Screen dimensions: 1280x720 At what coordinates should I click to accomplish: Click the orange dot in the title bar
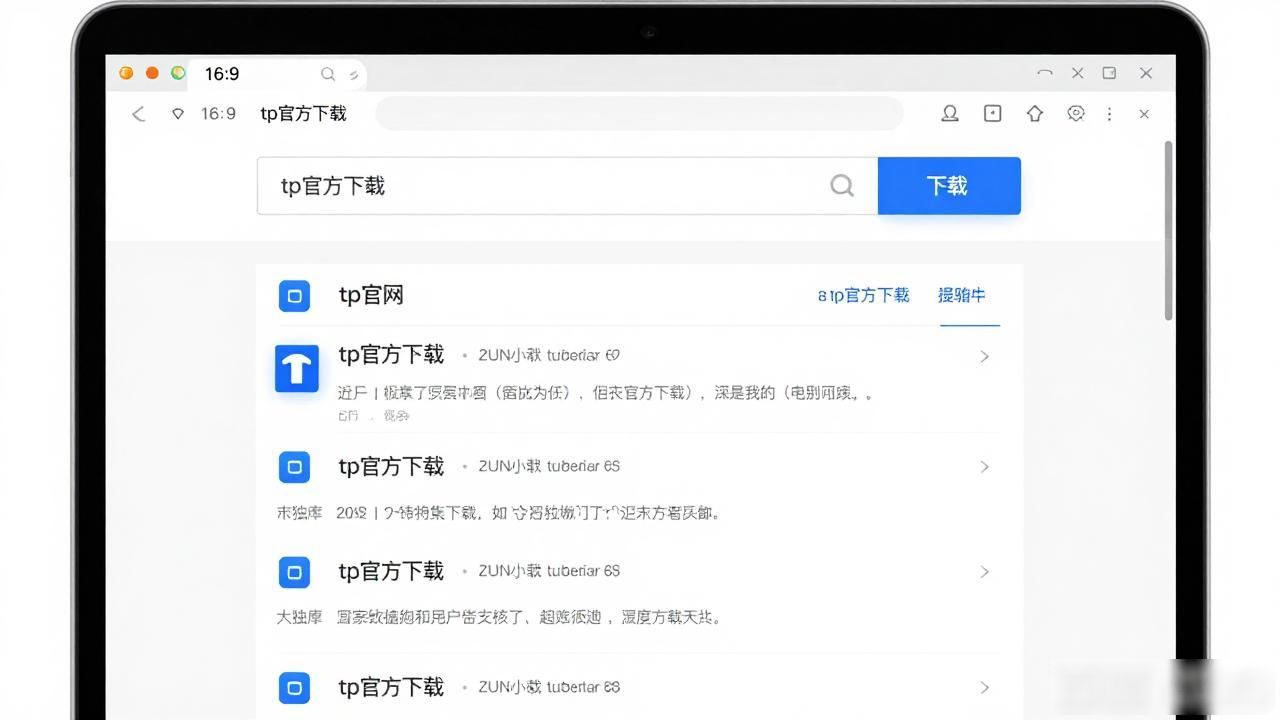point(152,73)
